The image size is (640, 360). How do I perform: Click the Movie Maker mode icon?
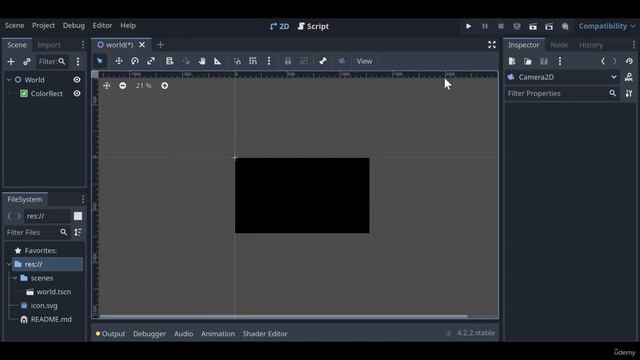pyautogui.click(x=565, y=26)
